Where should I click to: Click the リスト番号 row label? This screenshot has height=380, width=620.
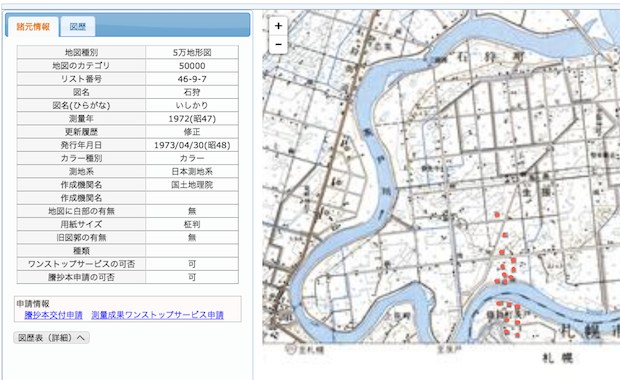[x=81, y=79]
